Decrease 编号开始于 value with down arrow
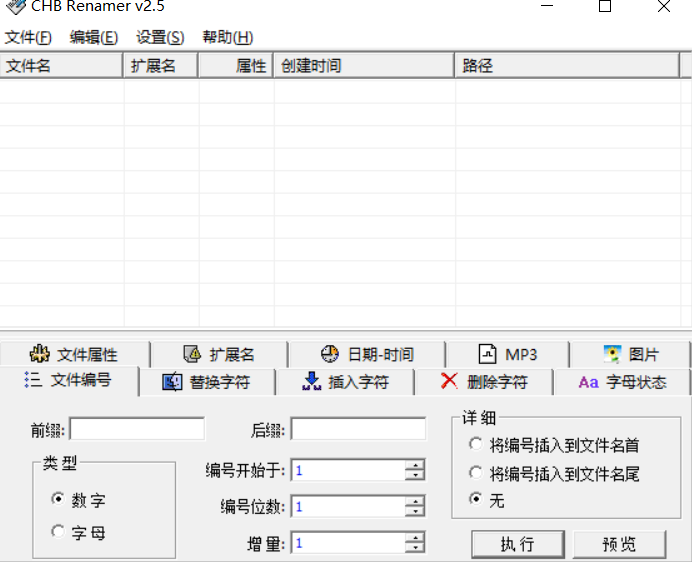 (x=414, y=475)
